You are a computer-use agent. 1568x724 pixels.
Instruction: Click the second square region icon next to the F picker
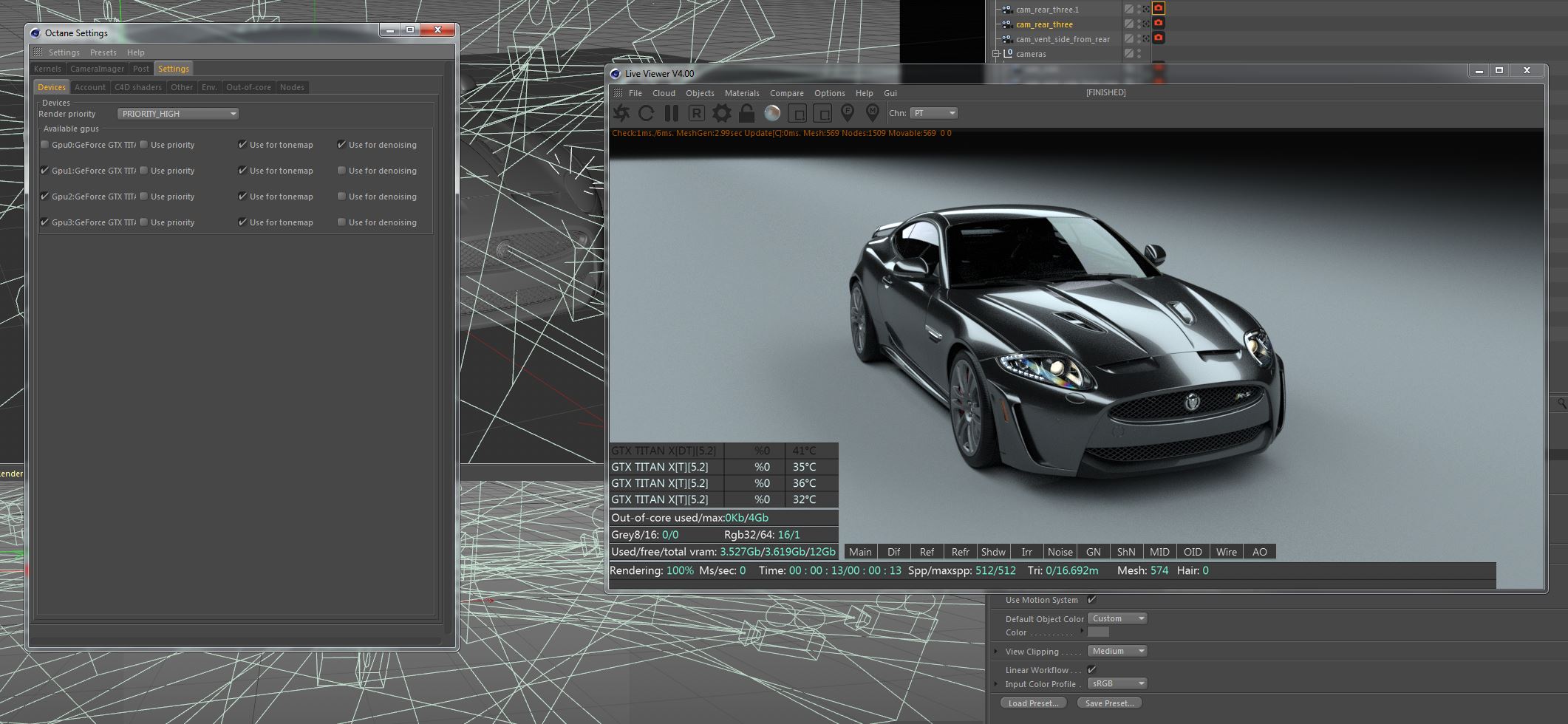pos(822,113)
